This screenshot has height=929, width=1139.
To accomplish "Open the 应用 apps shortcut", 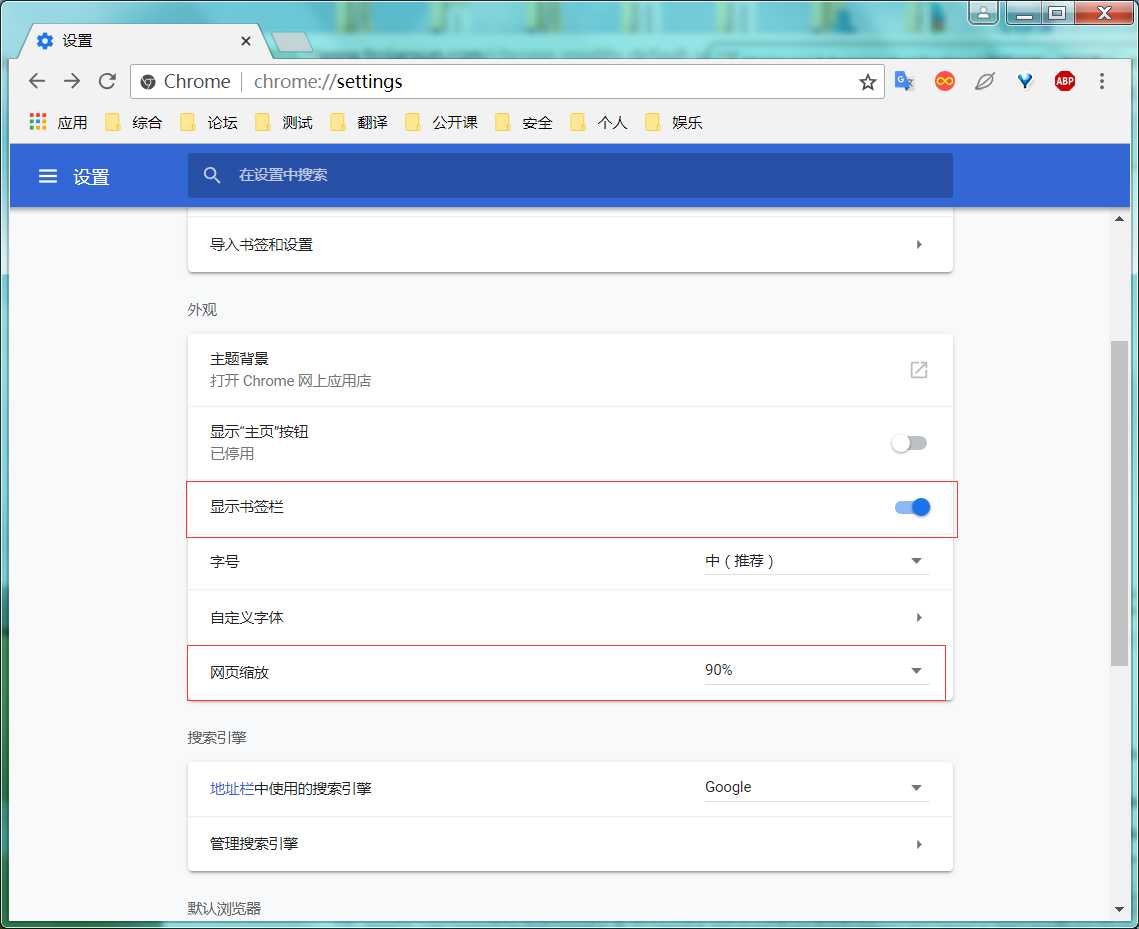I will click(x=58, y=122).
